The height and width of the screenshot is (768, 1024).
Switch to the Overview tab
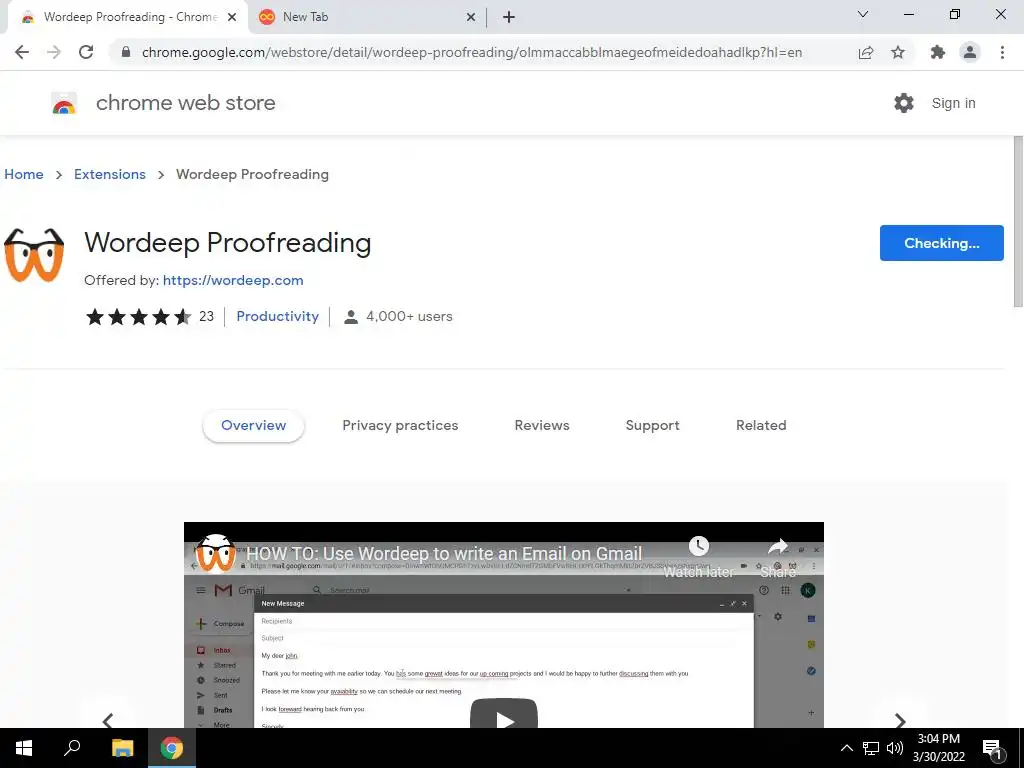pos(253,425)
